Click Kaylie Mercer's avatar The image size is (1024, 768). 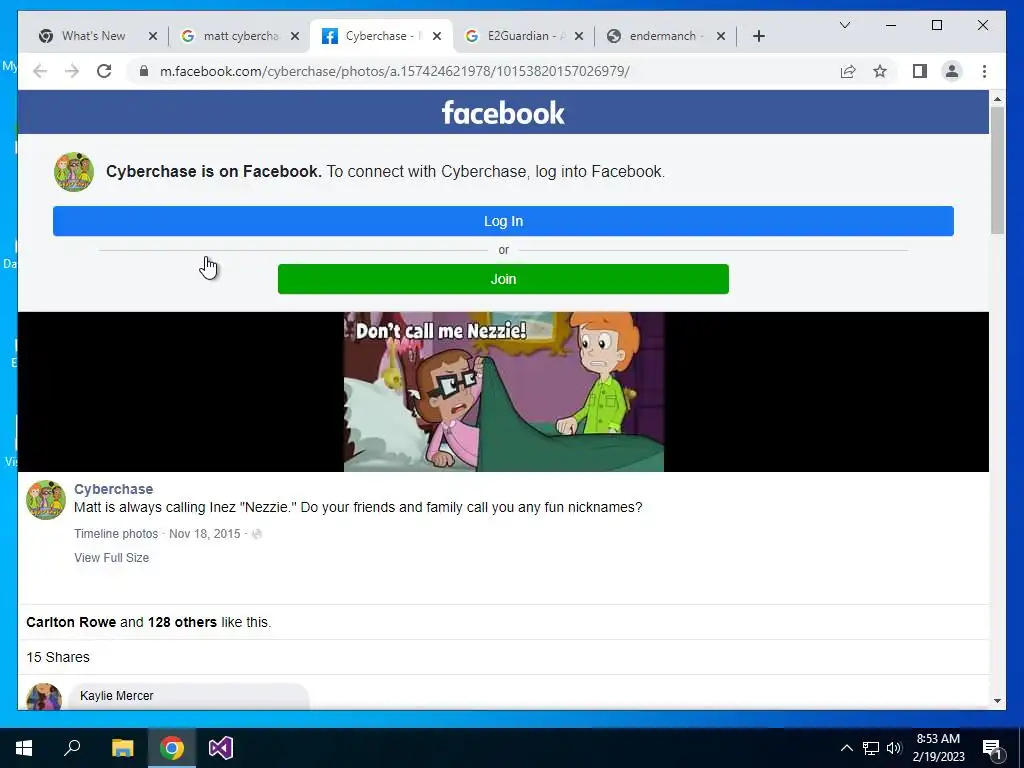[x=44, y=697]
